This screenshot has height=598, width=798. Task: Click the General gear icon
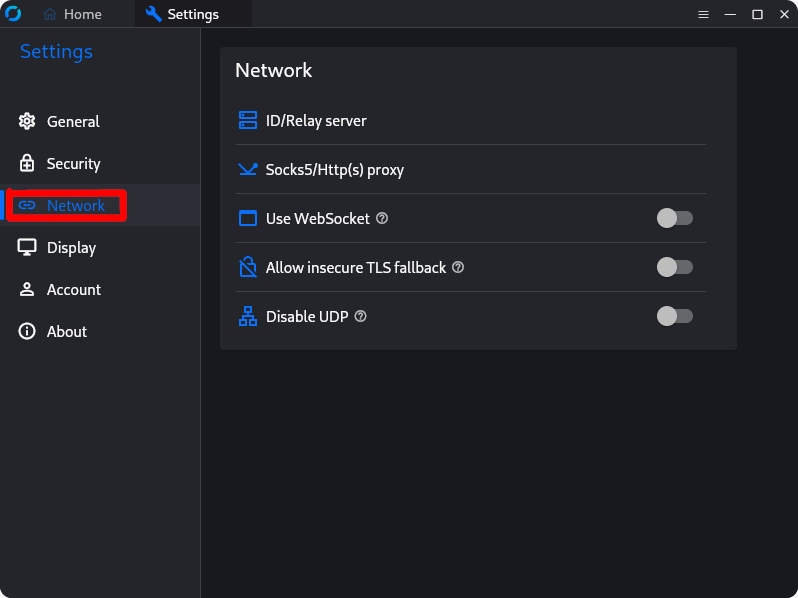tap(27, 121)
